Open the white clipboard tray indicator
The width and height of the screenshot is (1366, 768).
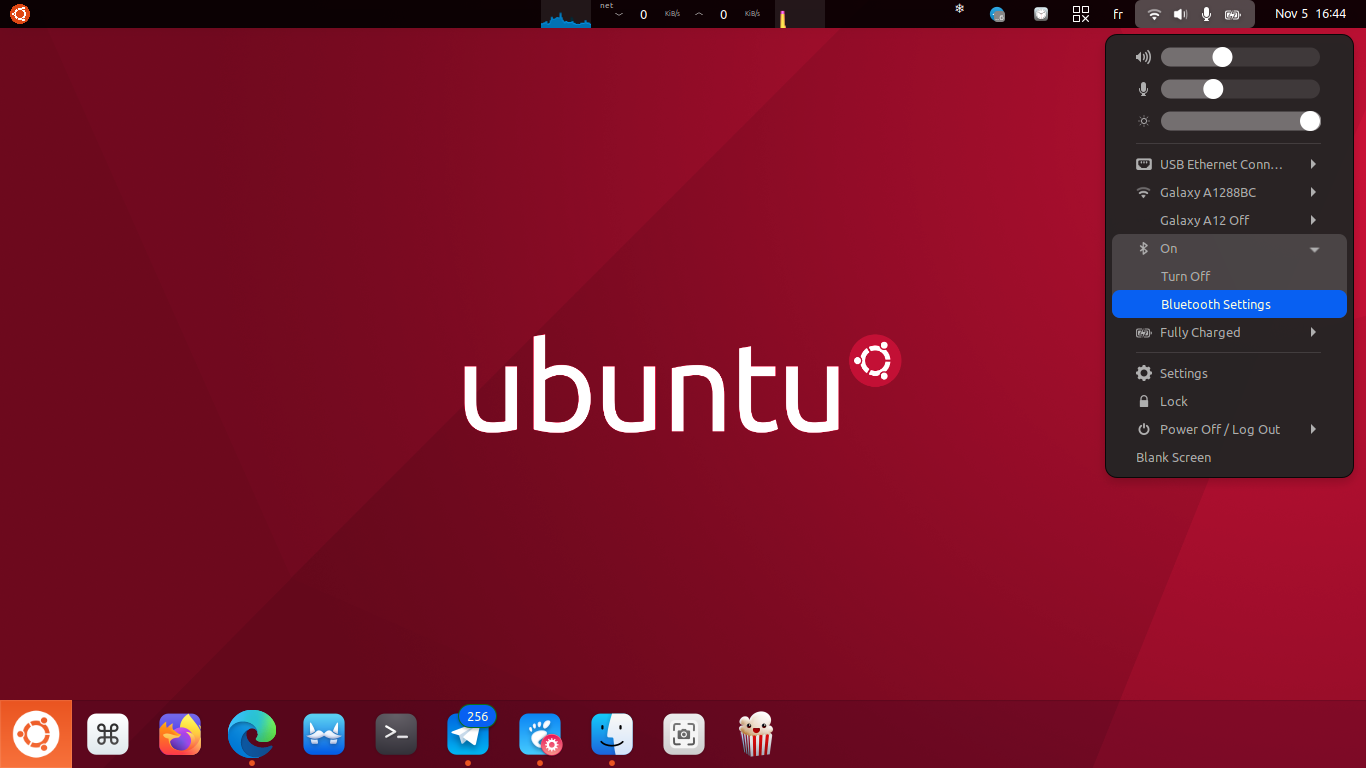click(x=1041, y=14)
